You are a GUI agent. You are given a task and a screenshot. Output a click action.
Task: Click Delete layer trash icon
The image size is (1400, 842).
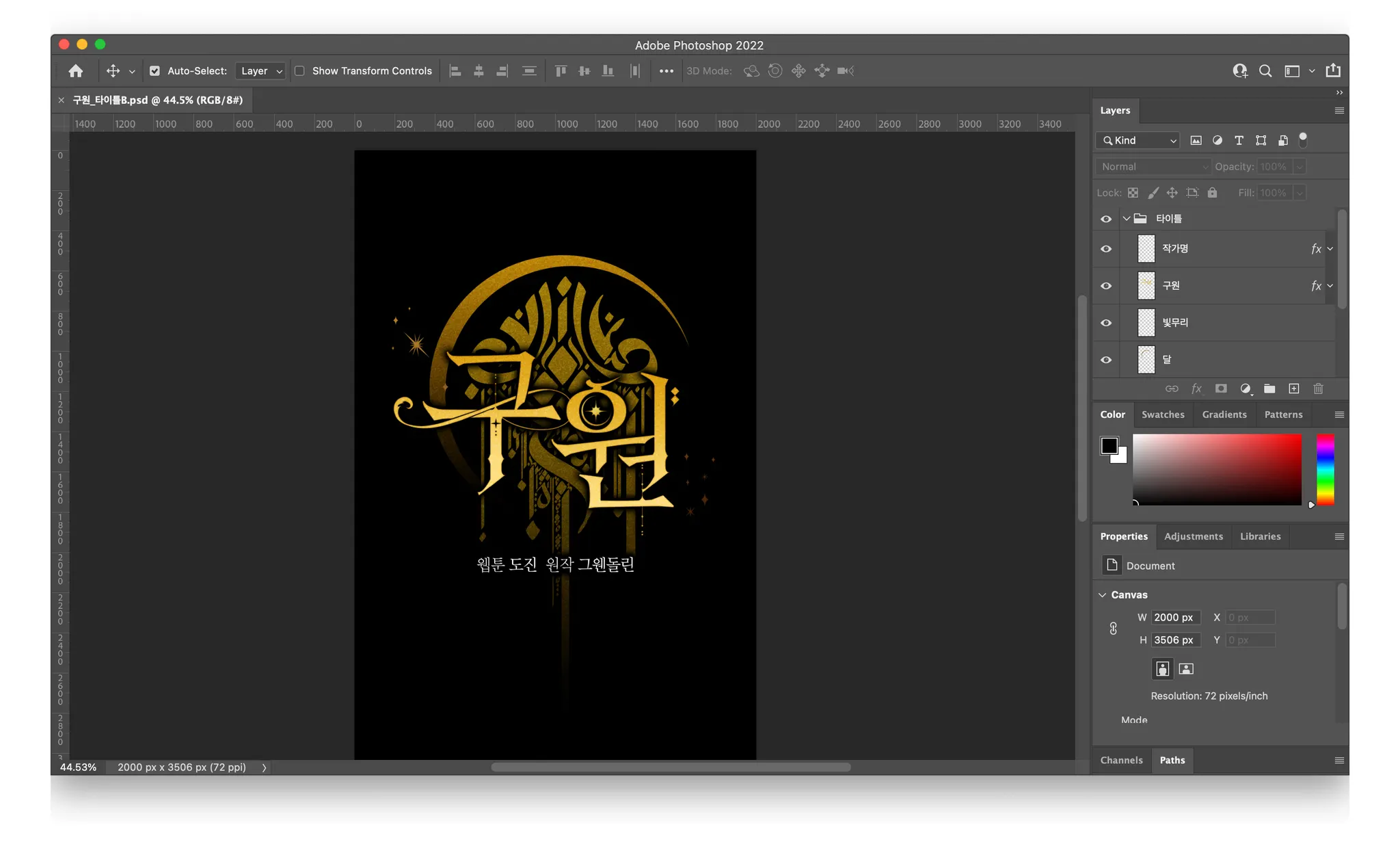click(1318, 389)
